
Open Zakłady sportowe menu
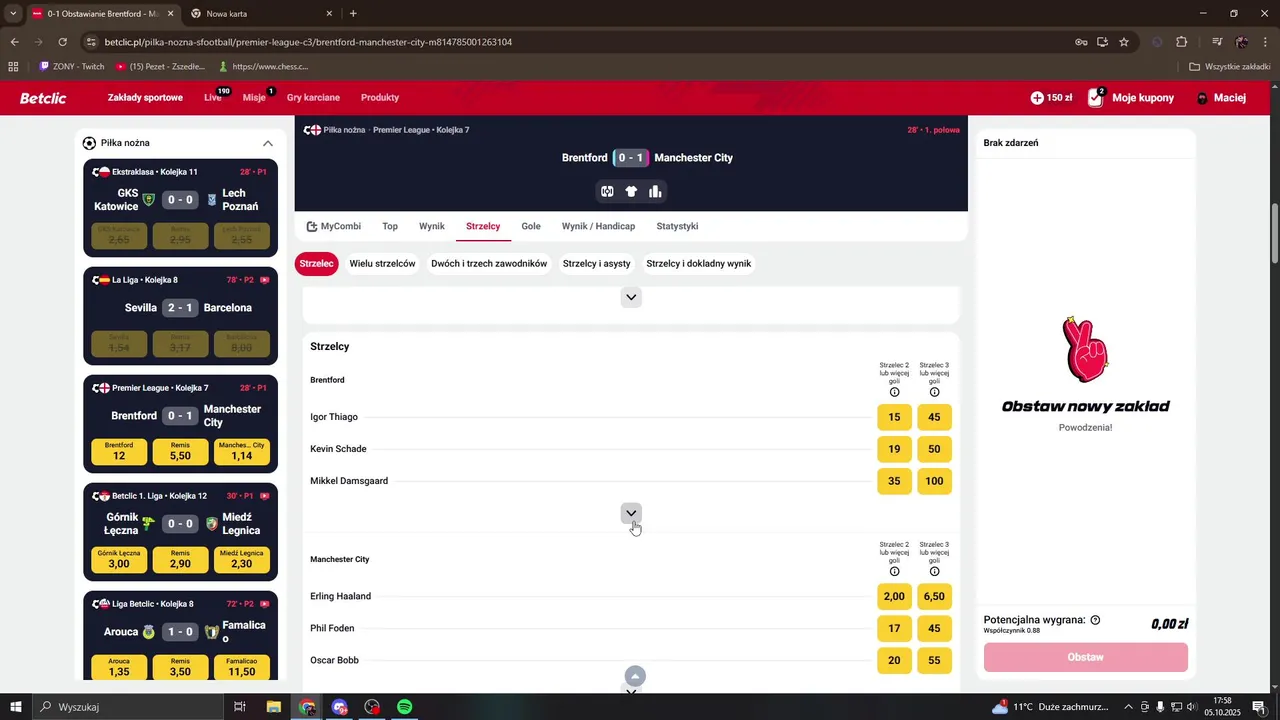(x=145, y=98)
